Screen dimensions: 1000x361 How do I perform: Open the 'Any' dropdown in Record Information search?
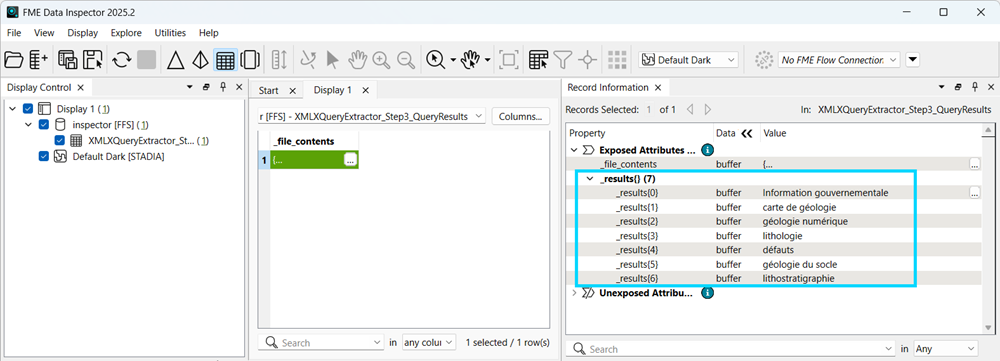[x=945, y=349]
